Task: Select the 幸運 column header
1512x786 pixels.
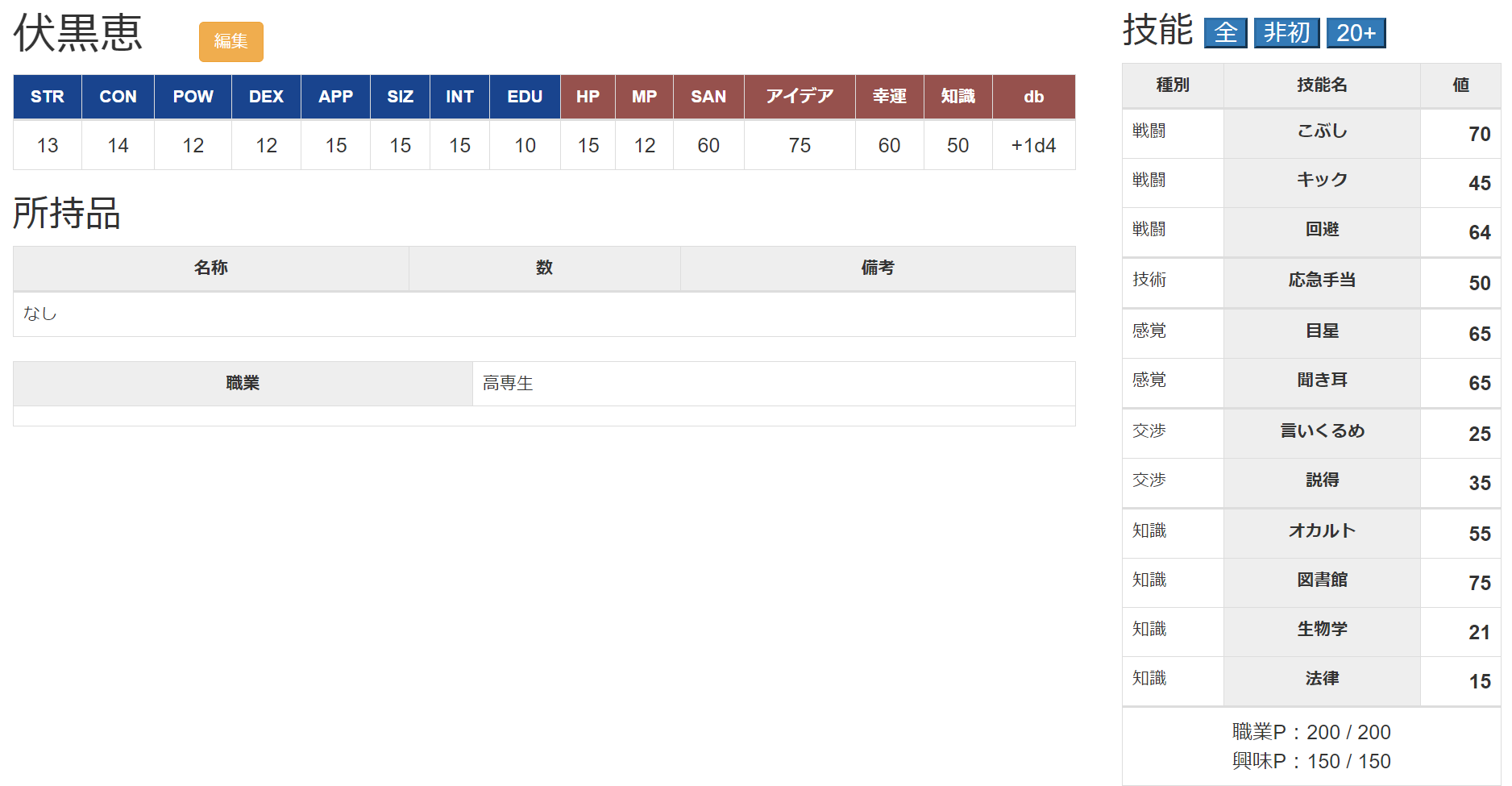Action: click(x=890, y=97)
